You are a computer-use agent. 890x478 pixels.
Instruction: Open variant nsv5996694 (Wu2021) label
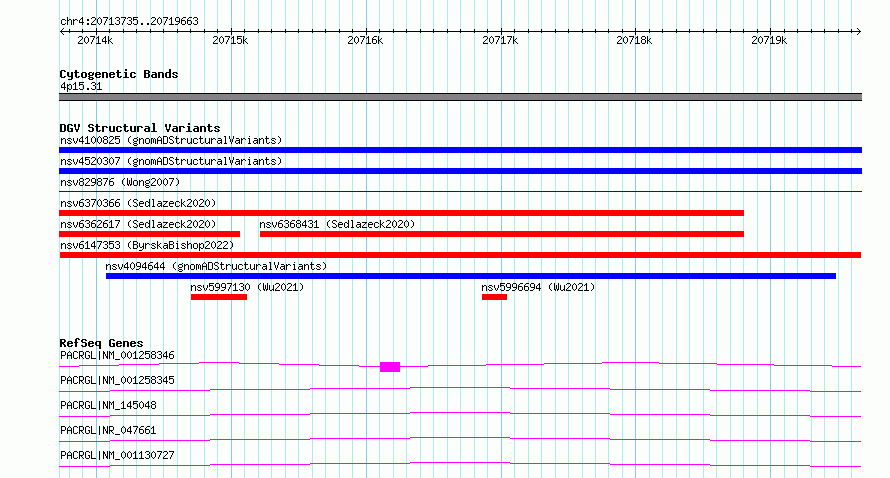[538, 287]
